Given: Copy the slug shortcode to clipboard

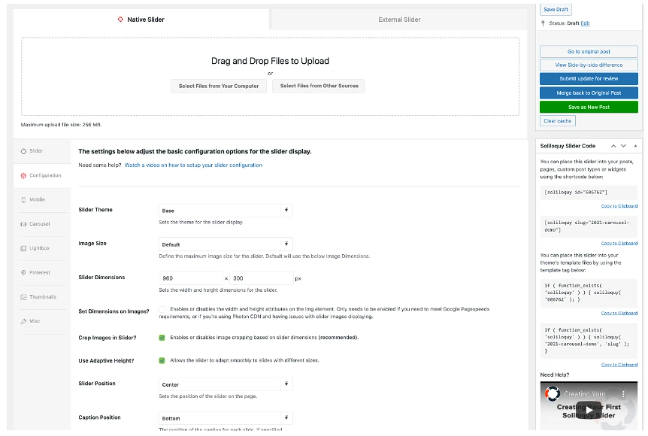Looking at the screenshot, I should tap(619, 243).
